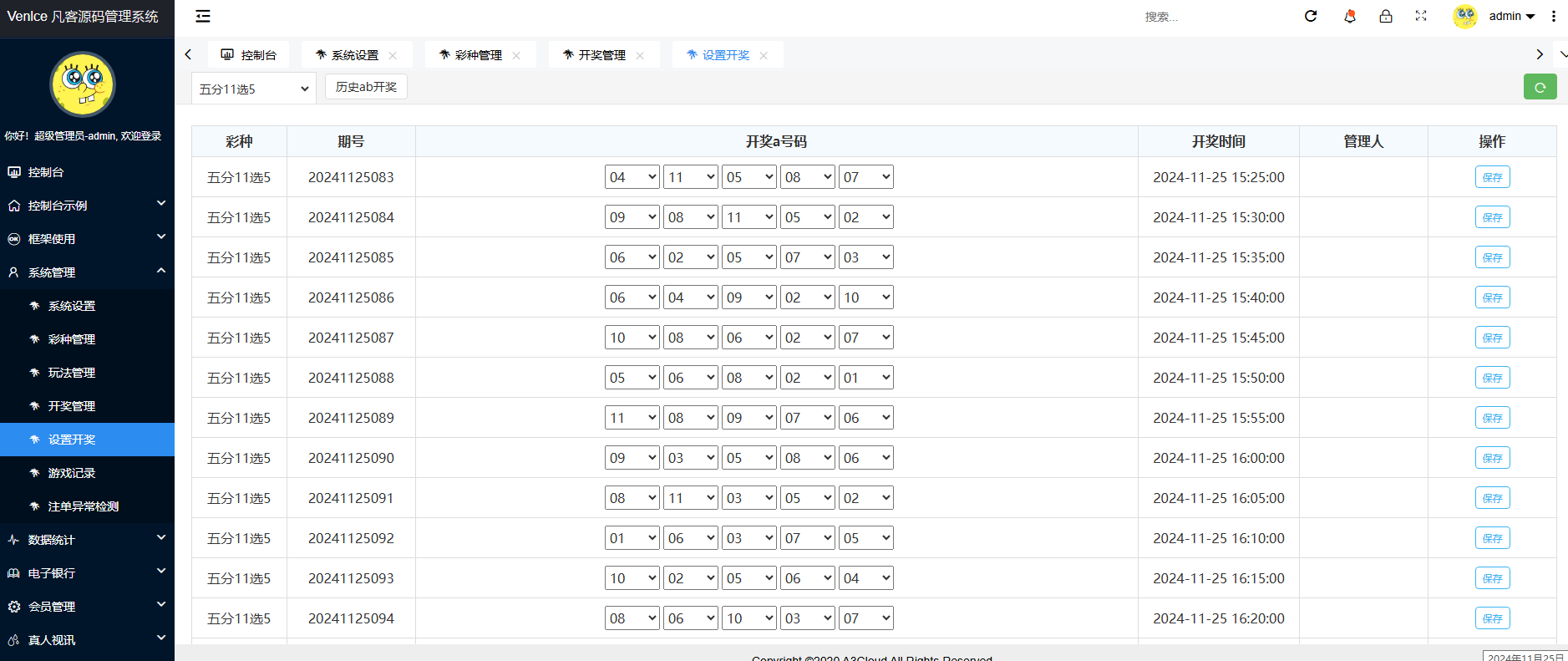
Task: Close the 彩种管理 tab
Action: [516, 55]
